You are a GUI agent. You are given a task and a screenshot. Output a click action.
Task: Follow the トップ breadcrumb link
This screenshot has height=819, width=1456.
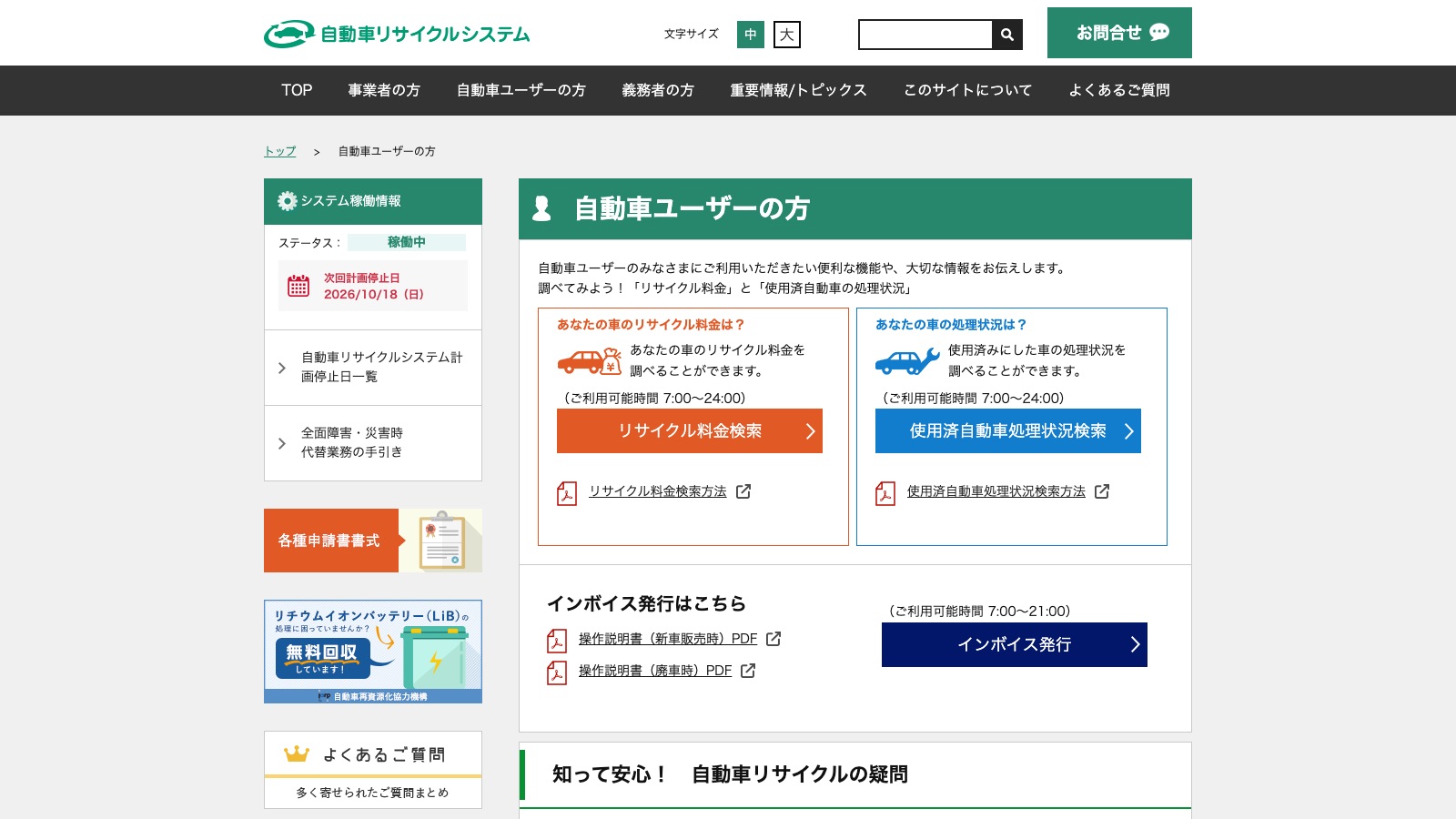tap(280, 151)
